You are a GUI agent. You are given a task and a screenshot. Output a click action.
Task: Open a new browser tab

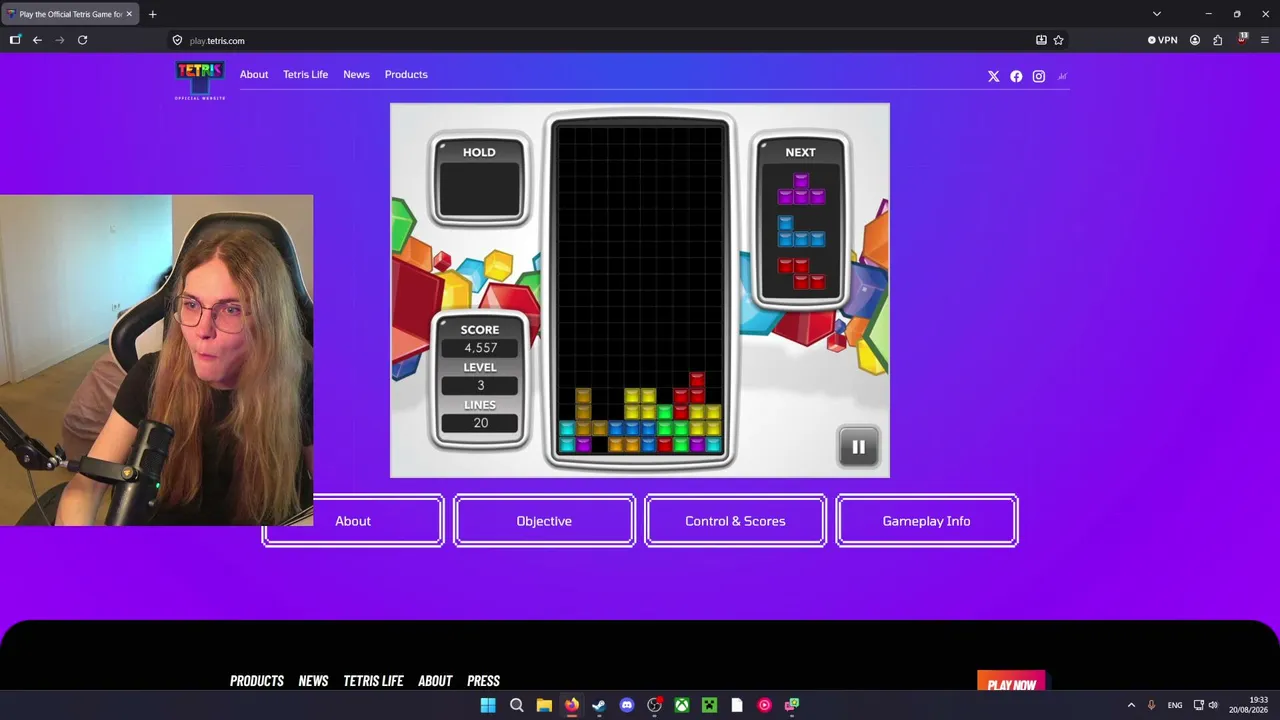(x=152, y=14)
